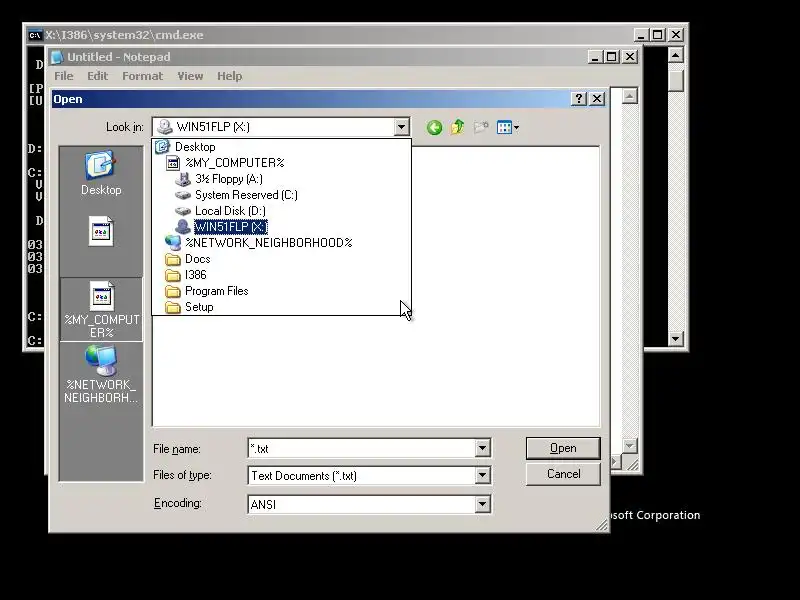Click cmd.exe scrollbar up arrow
The height and width of the screenshot is (600, 800).
pyautogui.click(x=676, y=55)
